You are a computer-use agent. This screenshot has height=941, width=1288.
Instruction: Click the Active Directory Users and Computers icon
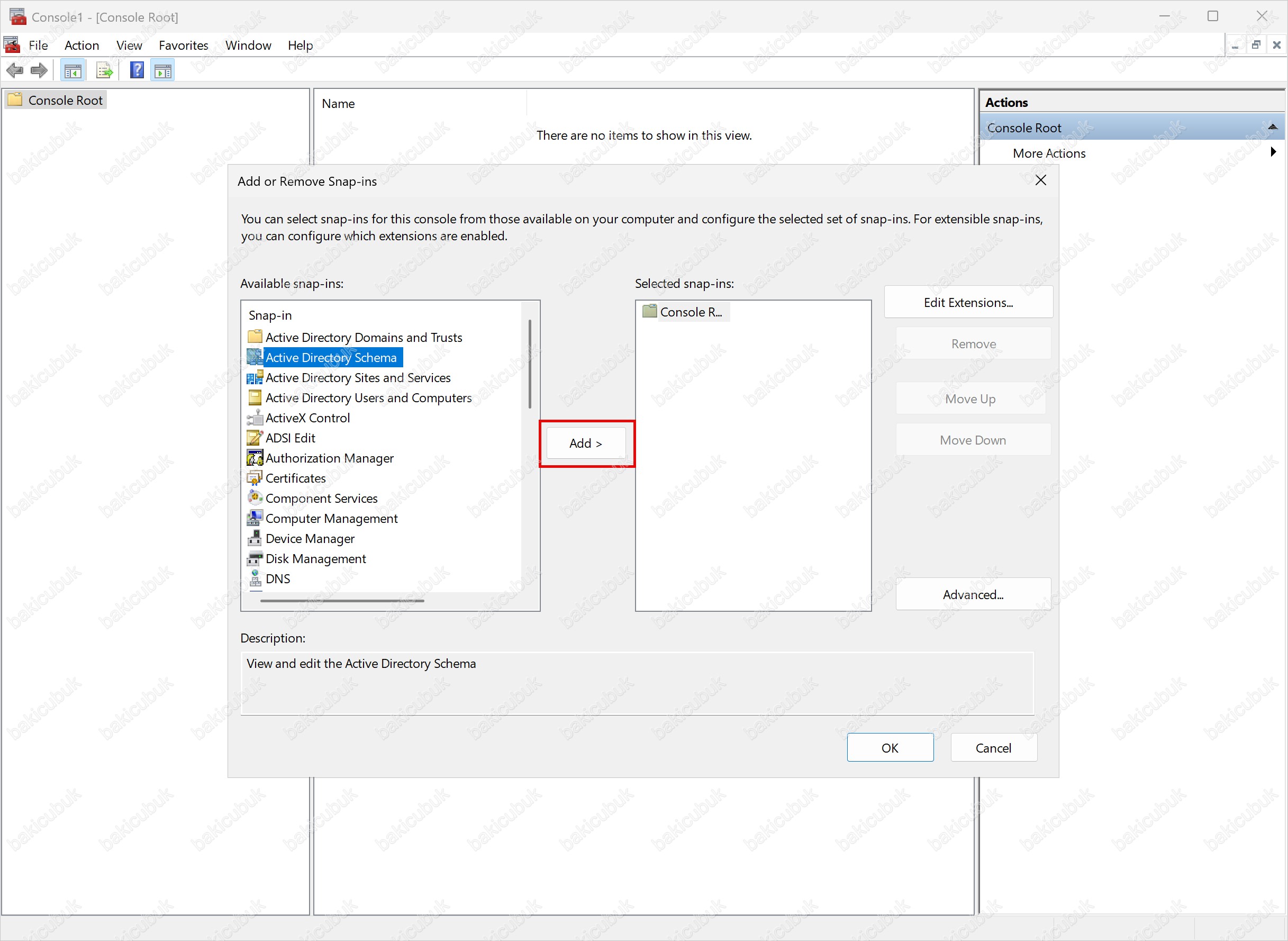[255, 397]
